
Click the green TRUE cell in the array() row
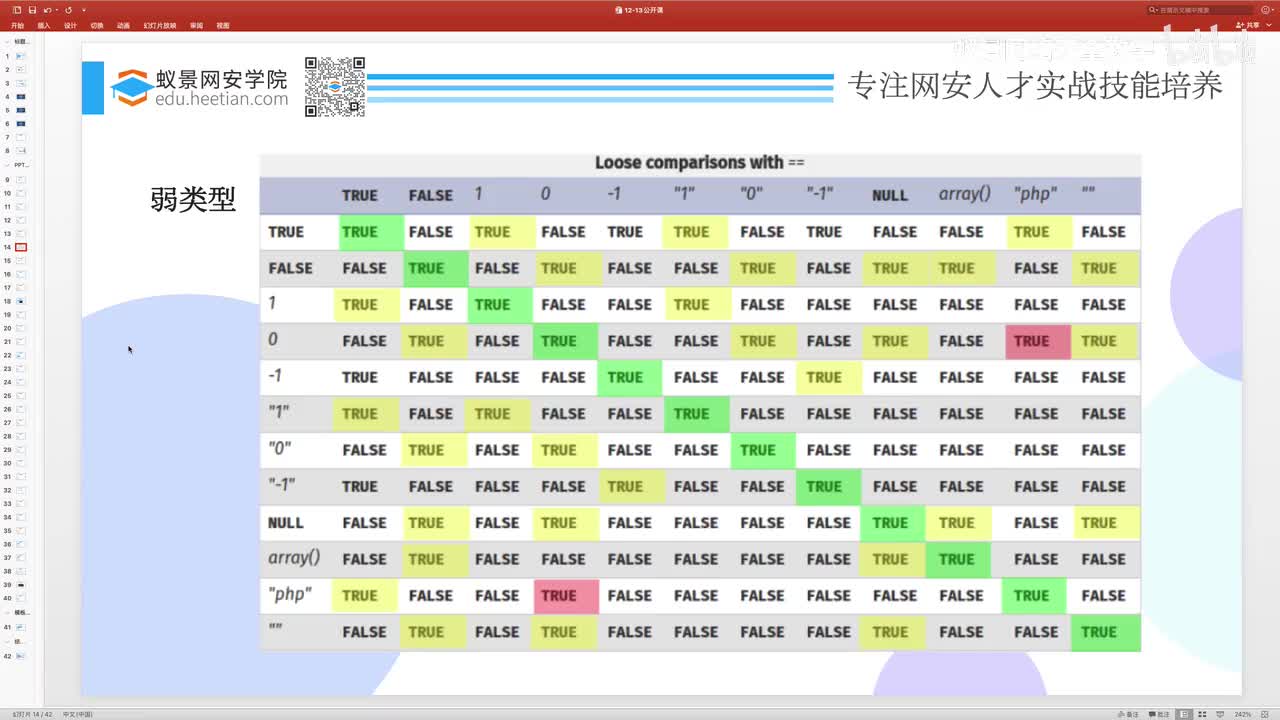pos(957,560)
